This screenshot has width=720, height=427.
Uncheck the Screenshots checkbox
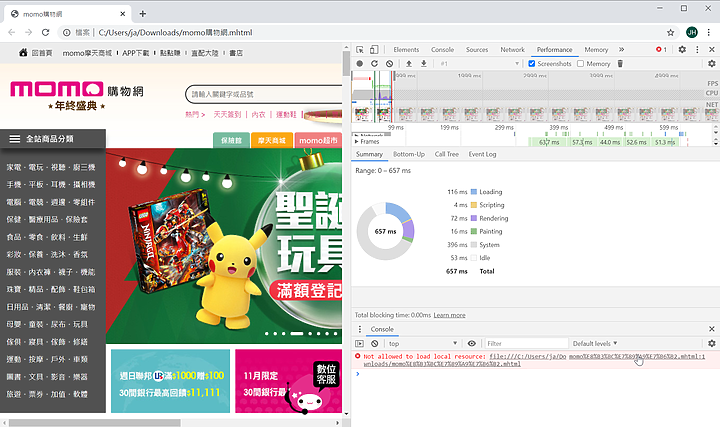coord(532,63)
